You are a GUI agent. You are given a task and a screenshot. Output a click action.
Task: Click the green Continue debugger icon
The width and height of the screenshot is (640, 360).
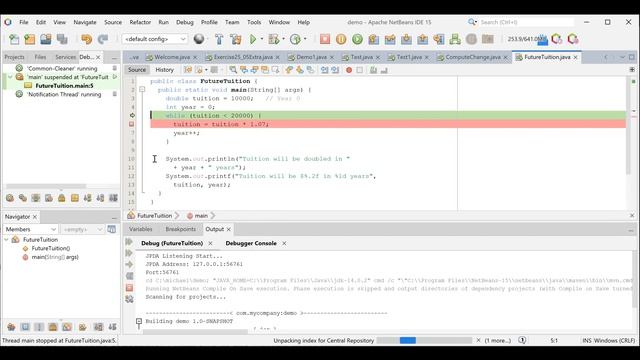tap(357, 39)
